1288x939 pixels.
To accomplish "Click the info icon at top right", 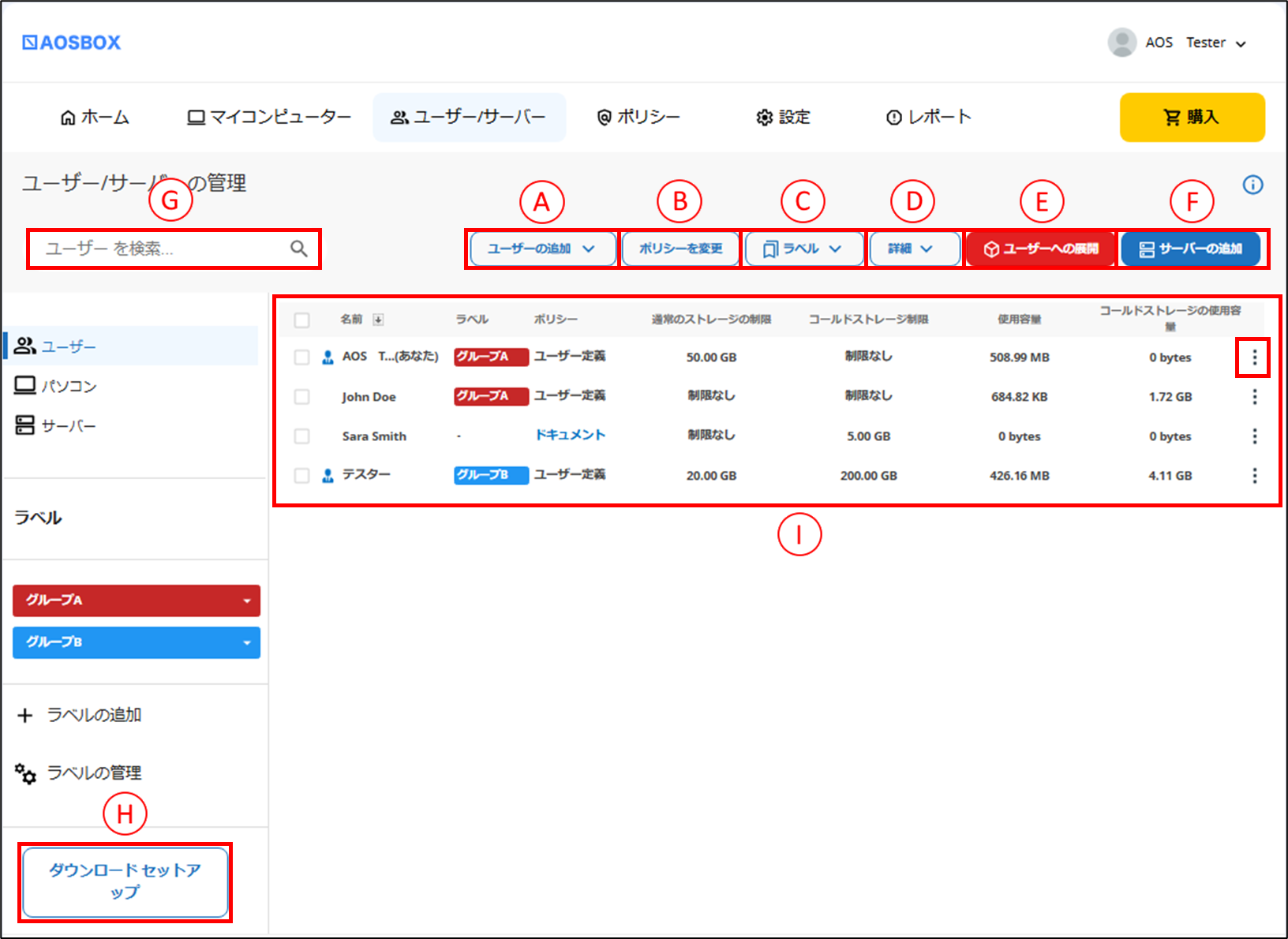I will (x=1252, y=185).
